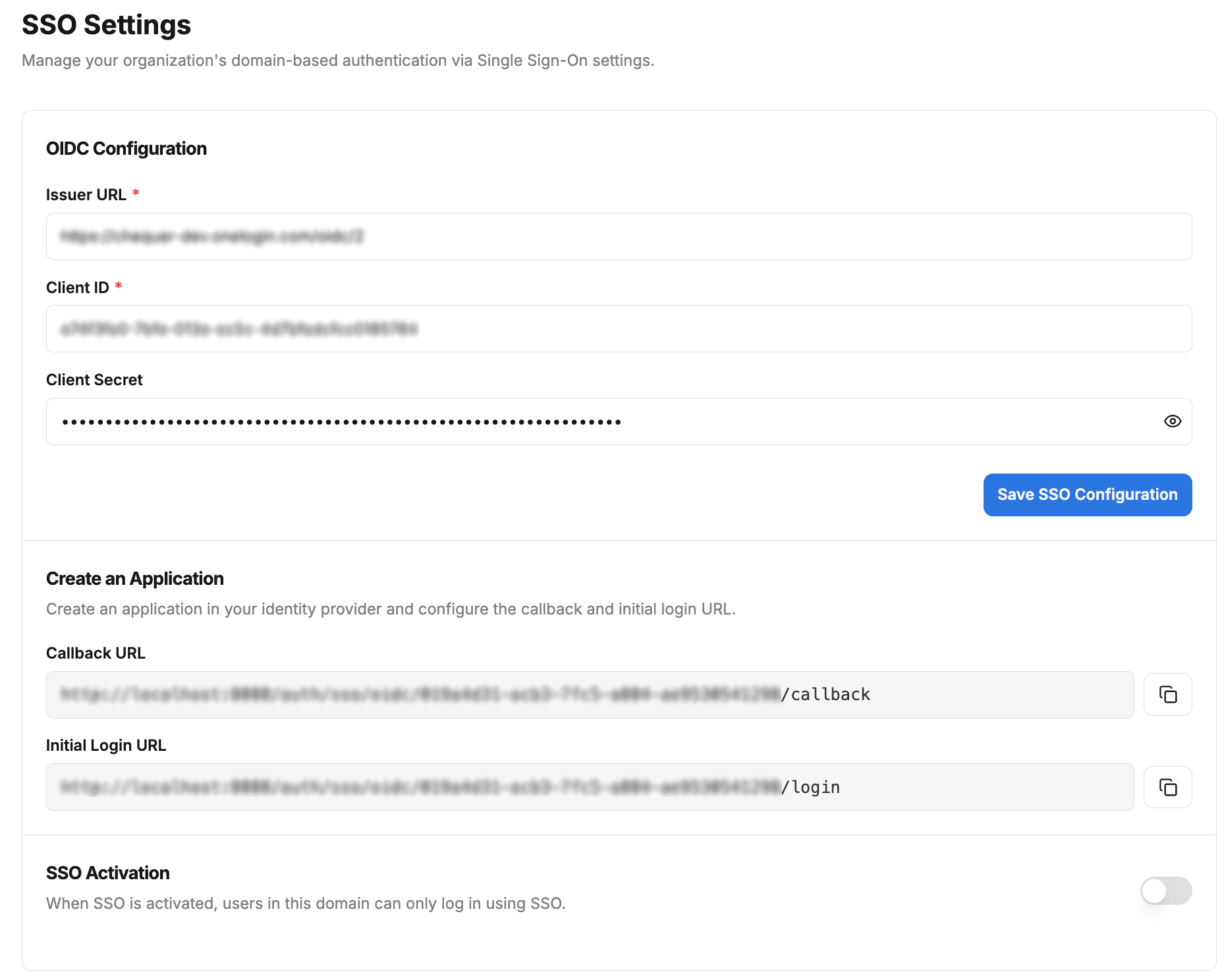Select the Client Secret password field
1224x980 pixels.
tap(593, 422)
